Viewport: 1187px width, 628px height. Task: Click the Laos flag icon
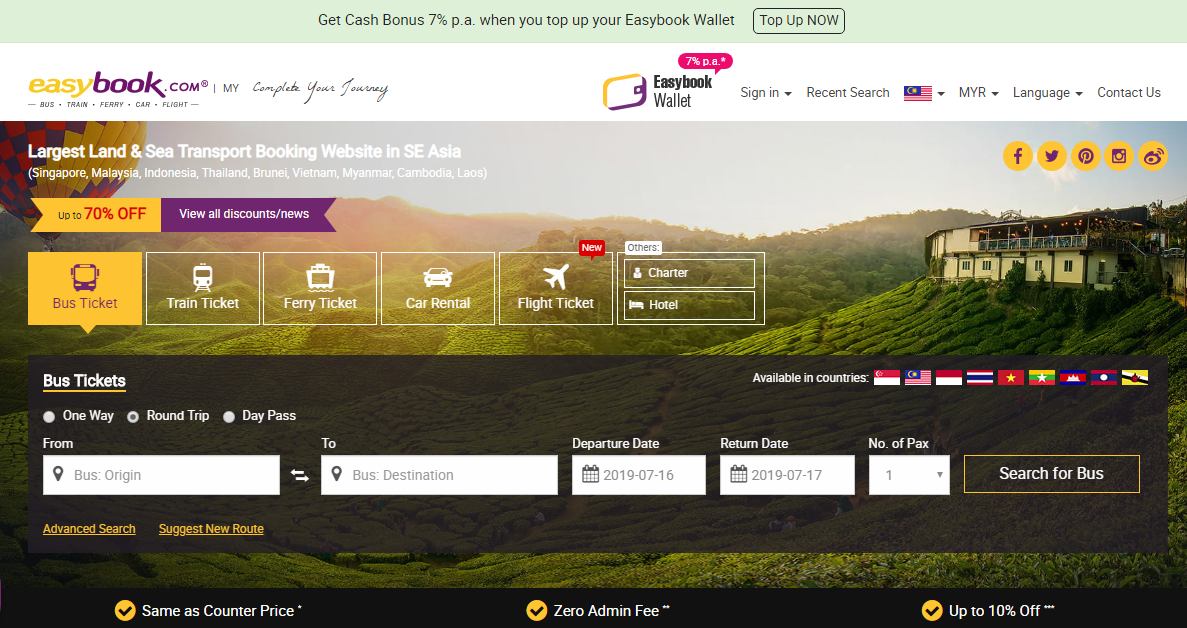(x=1104, y=378)
